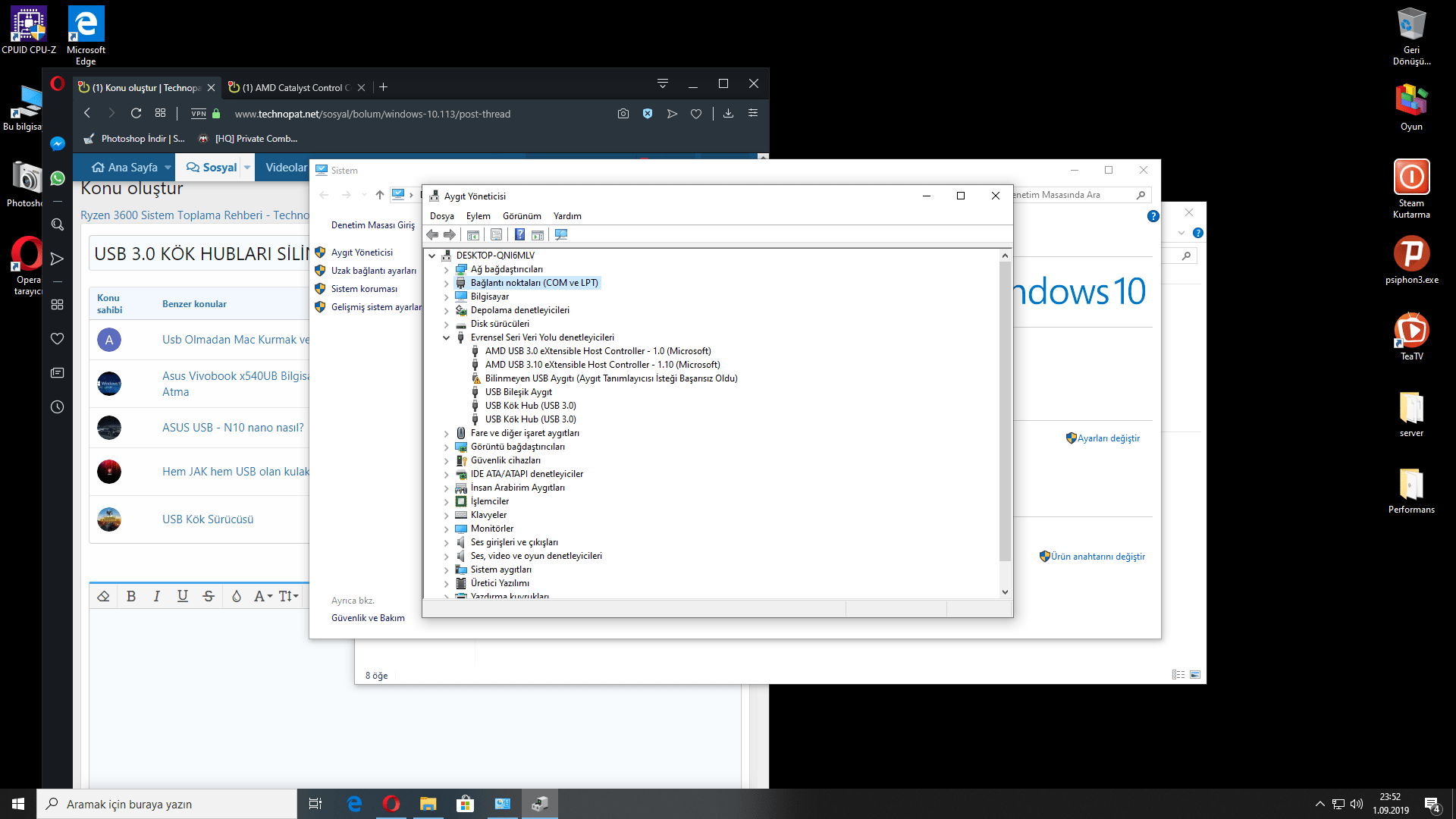Expand the Ağ bağdaştırıcıları node
Viewport: 1456px width, 819px height.
(447, 270)
